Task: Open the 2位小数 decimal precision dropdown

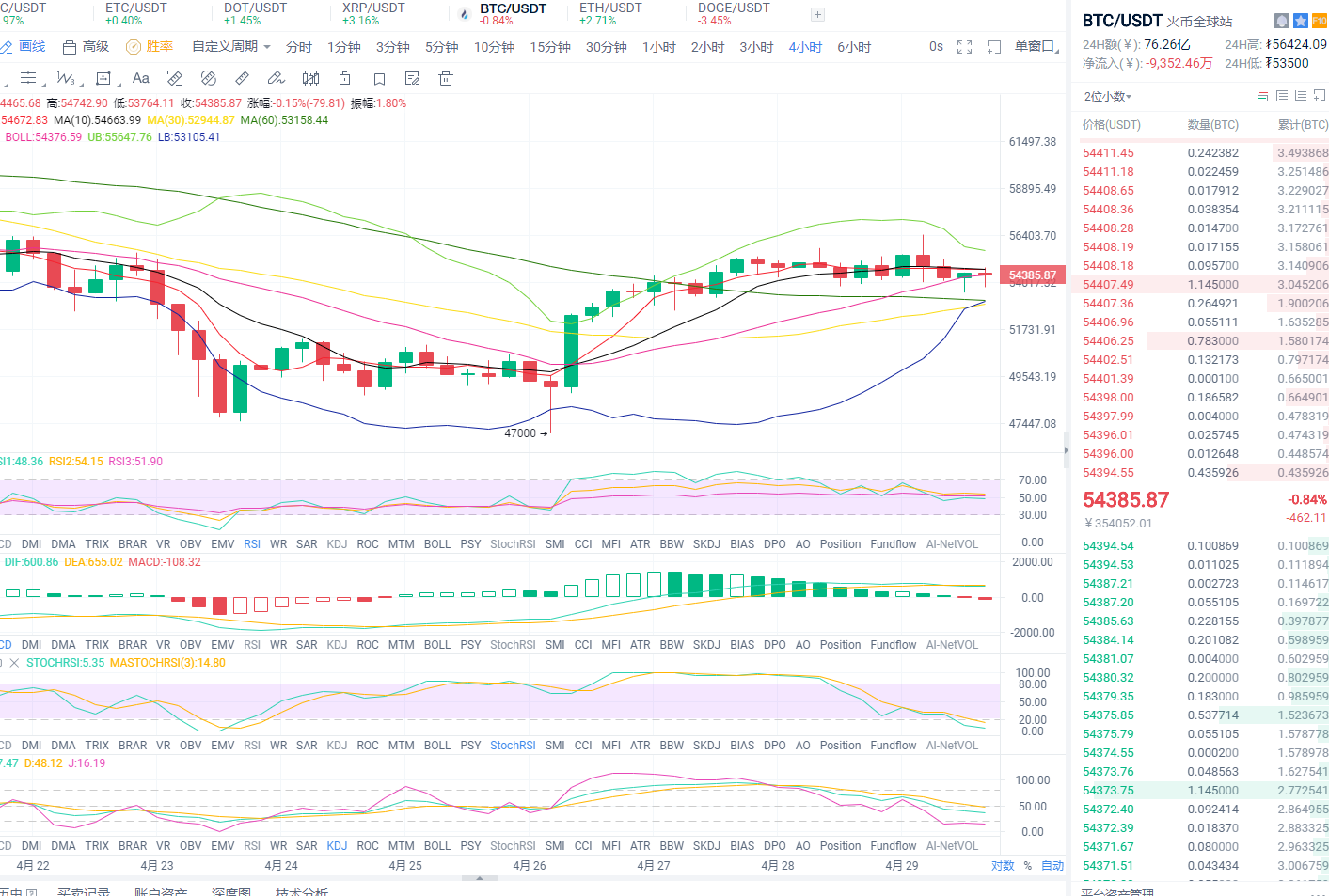Action: coord(1108,97)
